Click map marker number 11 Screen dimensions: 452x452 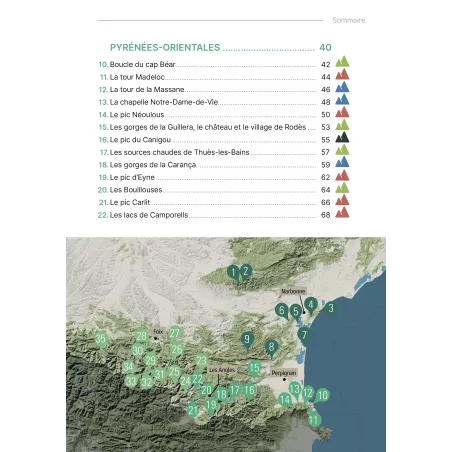[313, 420]
